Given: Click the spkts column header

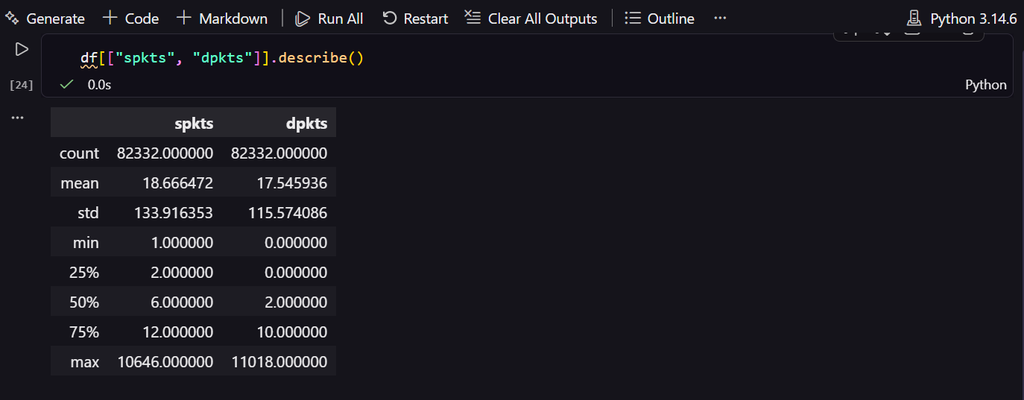Looking at the screenshot, I should tap(194, 123).
